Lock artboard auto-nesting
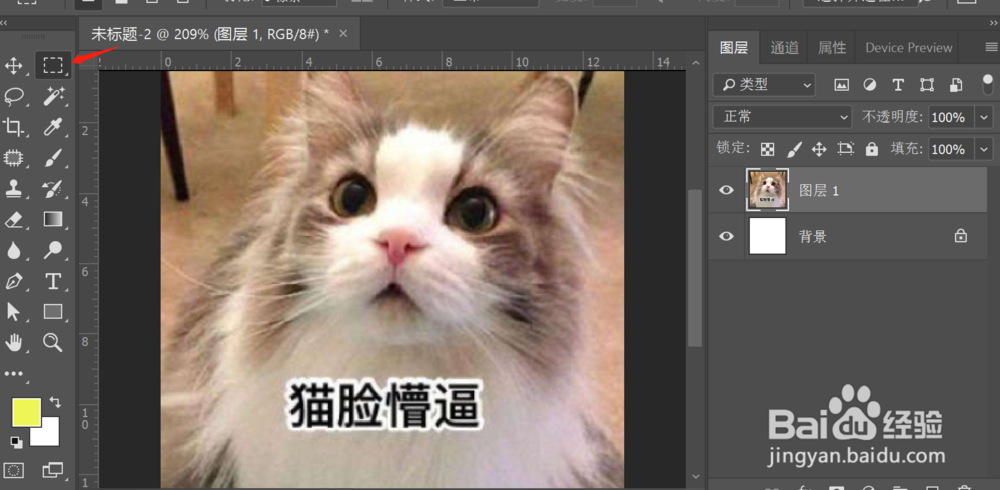 (x=846, y=149)
